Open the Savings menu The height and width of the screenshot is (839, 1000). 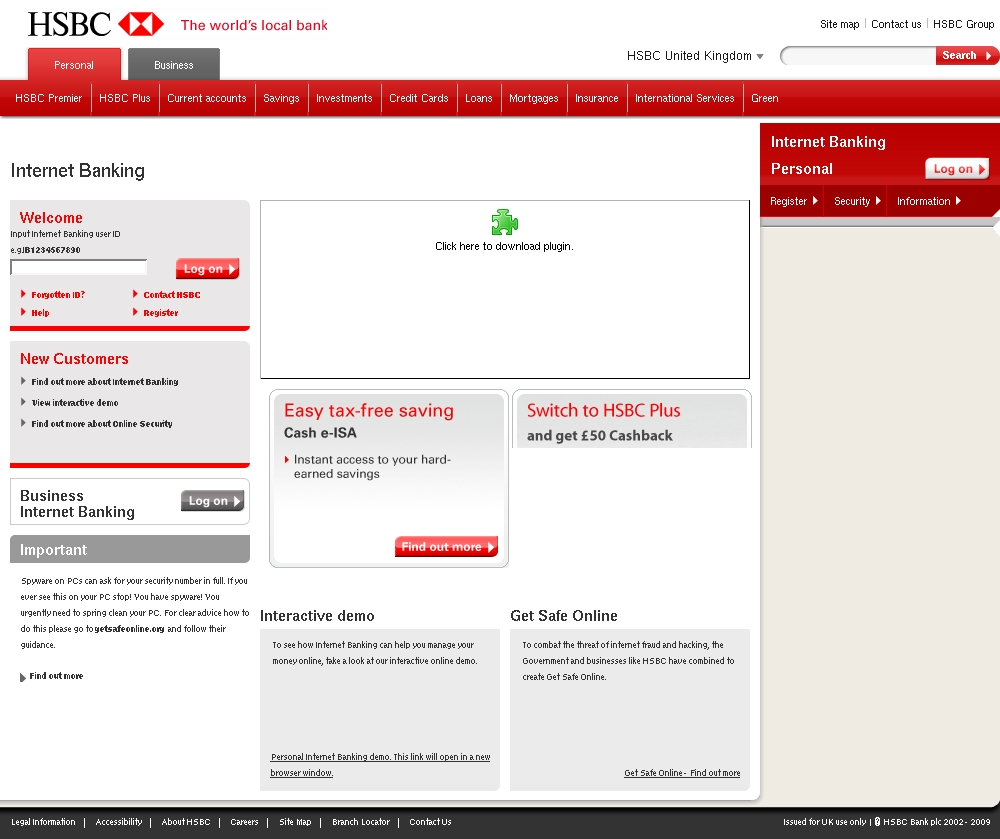[x=281, y=98]
